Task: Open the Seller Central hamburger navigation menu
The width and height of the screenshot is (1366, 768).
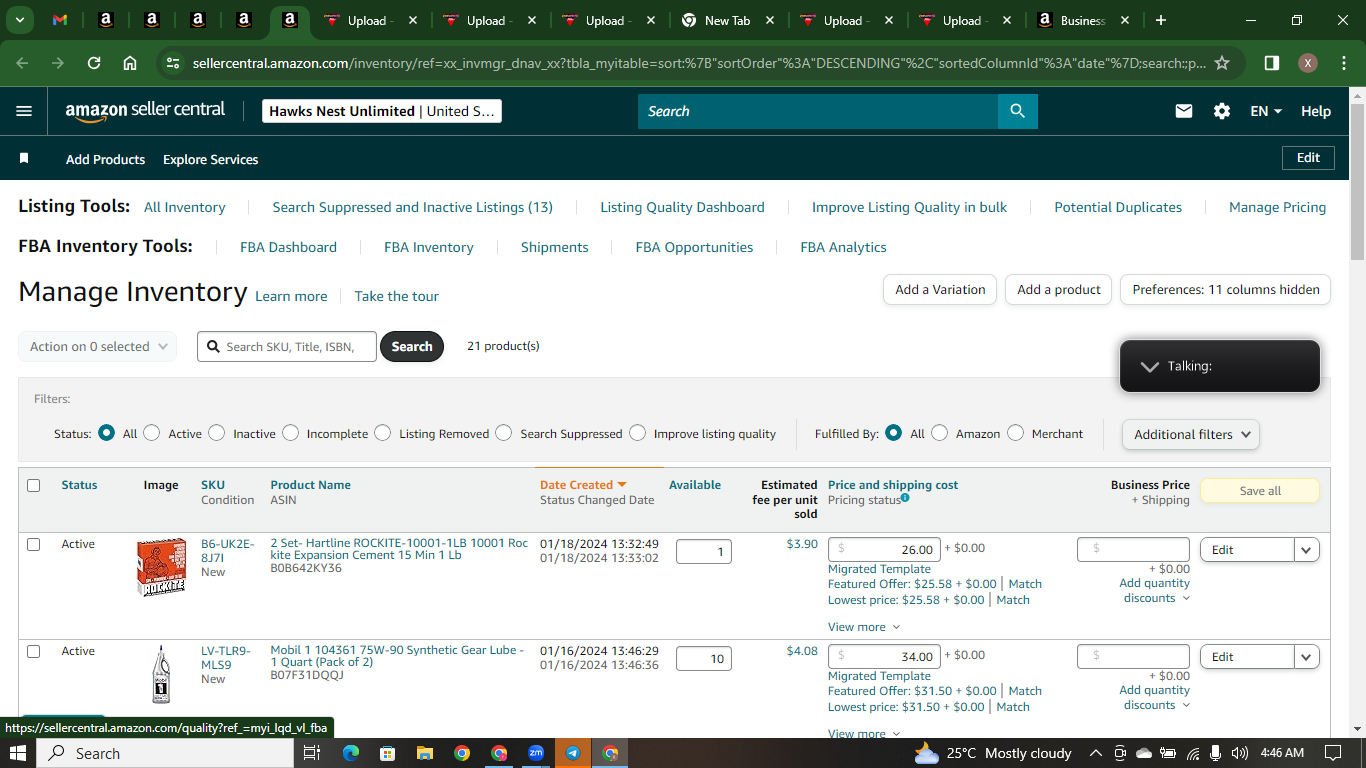Action: pos(24,111)
